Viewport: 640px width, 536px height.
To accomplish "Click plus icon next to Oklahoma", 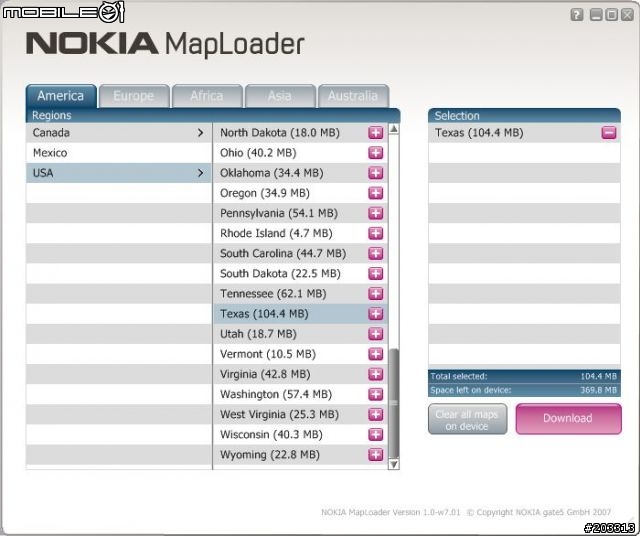I will click(x=376, y=173).
